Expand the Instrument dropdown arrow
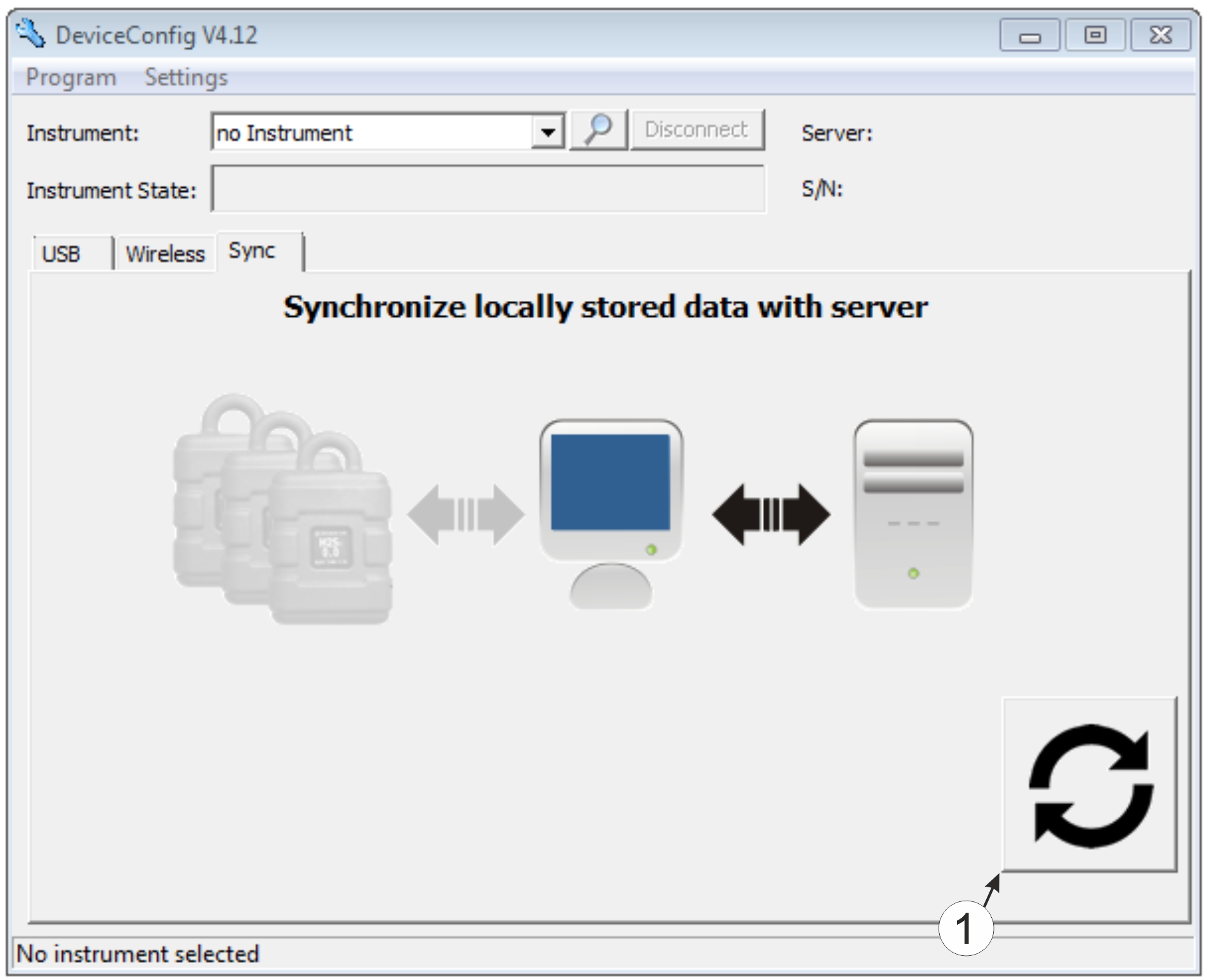Viewport: 1207px width, 980px height. [x=548, y=133]
